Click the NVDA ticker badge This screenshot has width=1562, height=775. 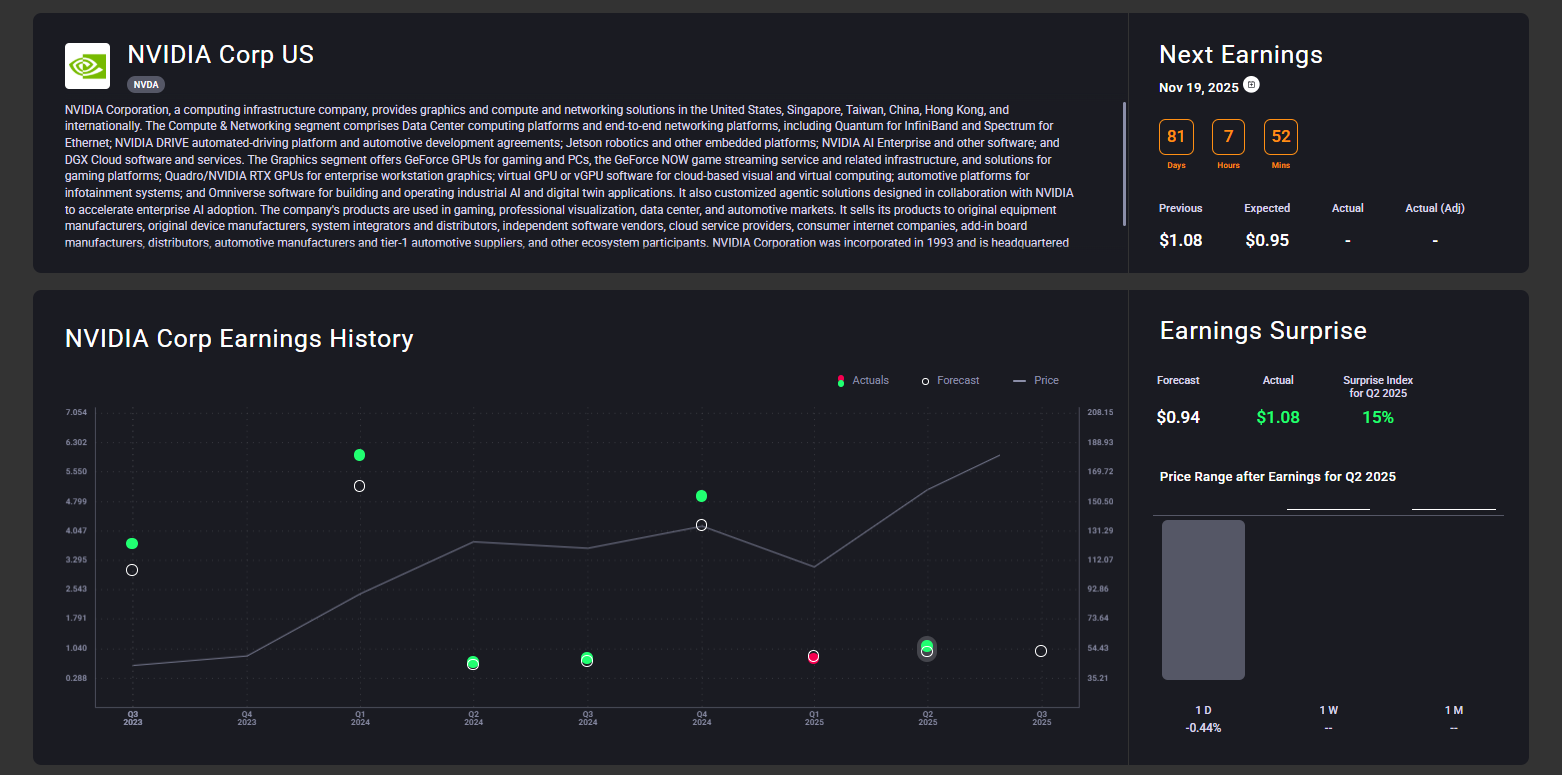[x=146, y=85]
